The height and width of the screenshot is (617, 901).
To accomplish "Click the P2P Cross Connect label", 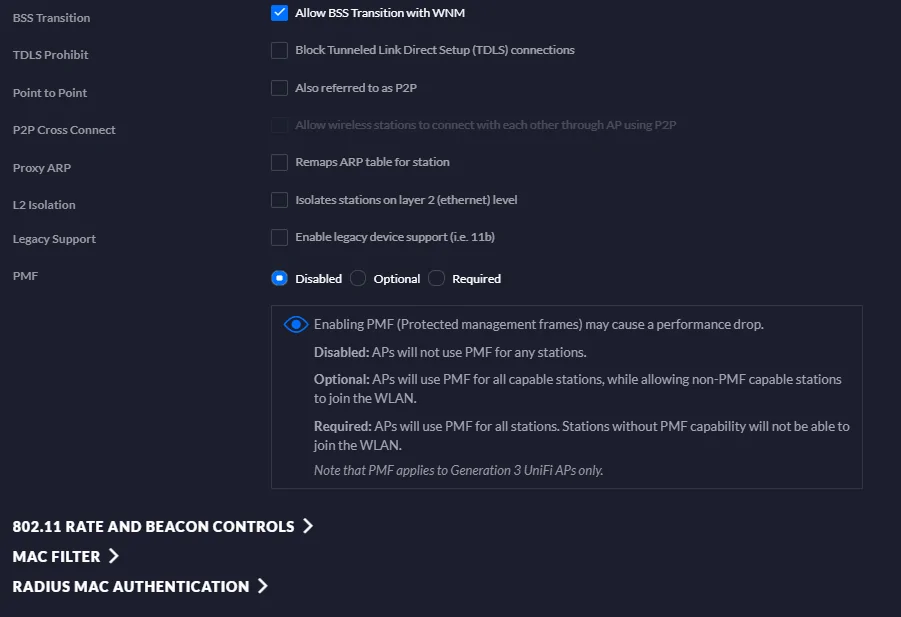I will coord(64,130).
